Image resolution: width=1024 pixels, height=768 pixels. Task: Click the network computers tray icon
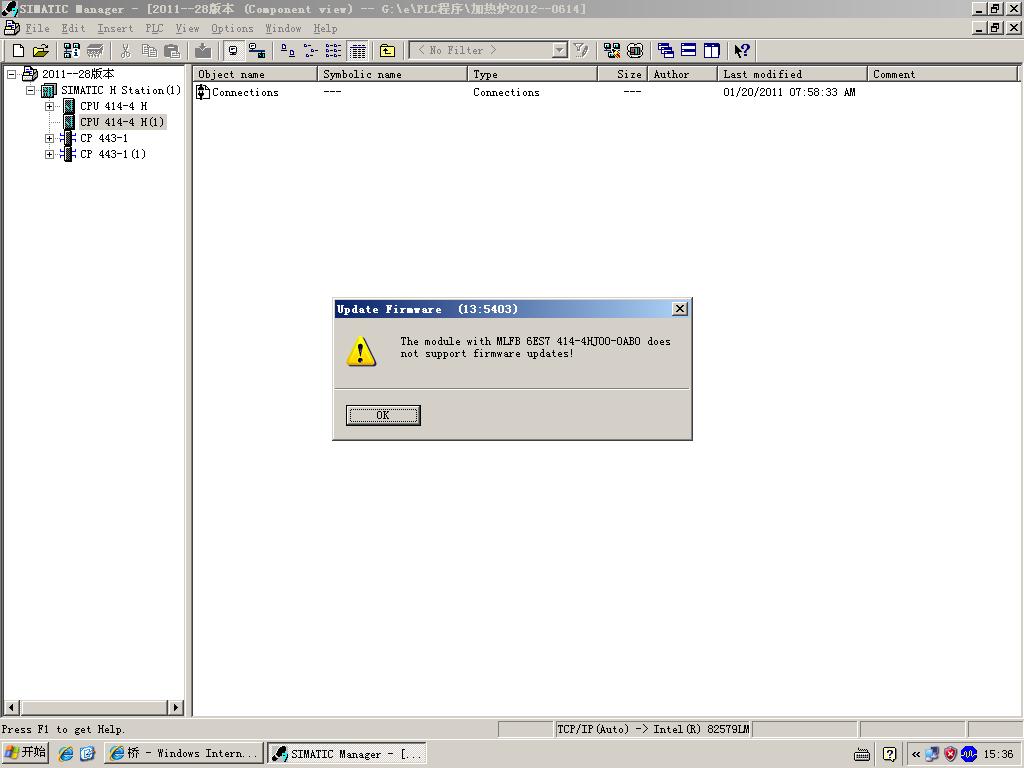(932, 754)
